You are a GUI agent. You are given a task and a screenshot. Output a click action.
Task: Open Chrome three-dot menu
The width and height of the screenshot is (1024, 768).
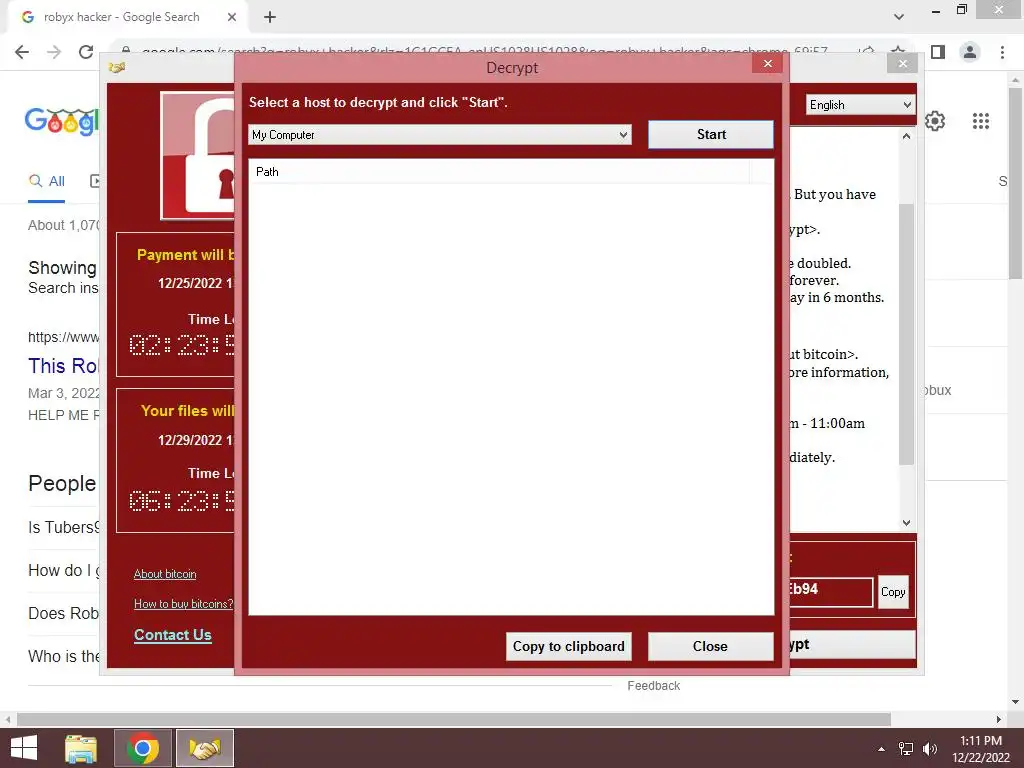click(1002, 52)
